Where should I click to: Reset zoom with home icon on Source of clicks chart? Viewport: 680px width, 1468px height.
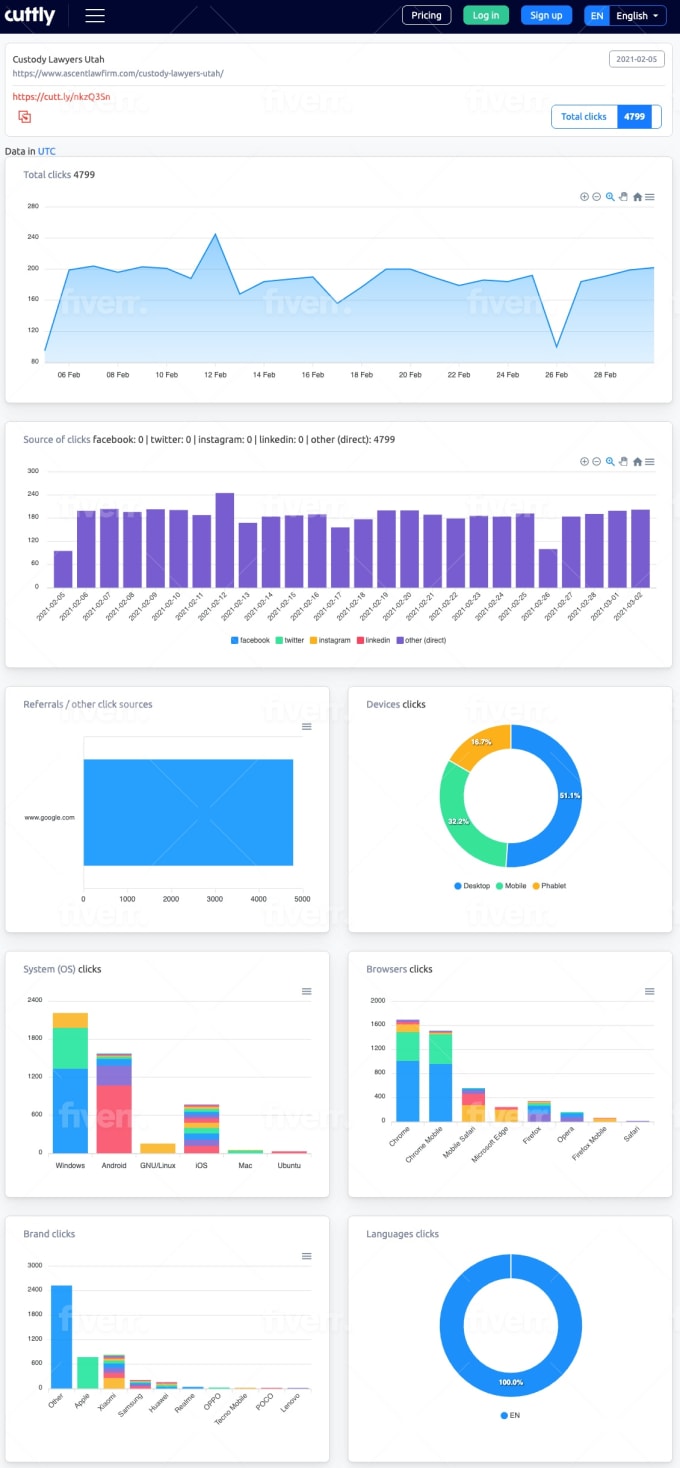(x=637, y=462)
